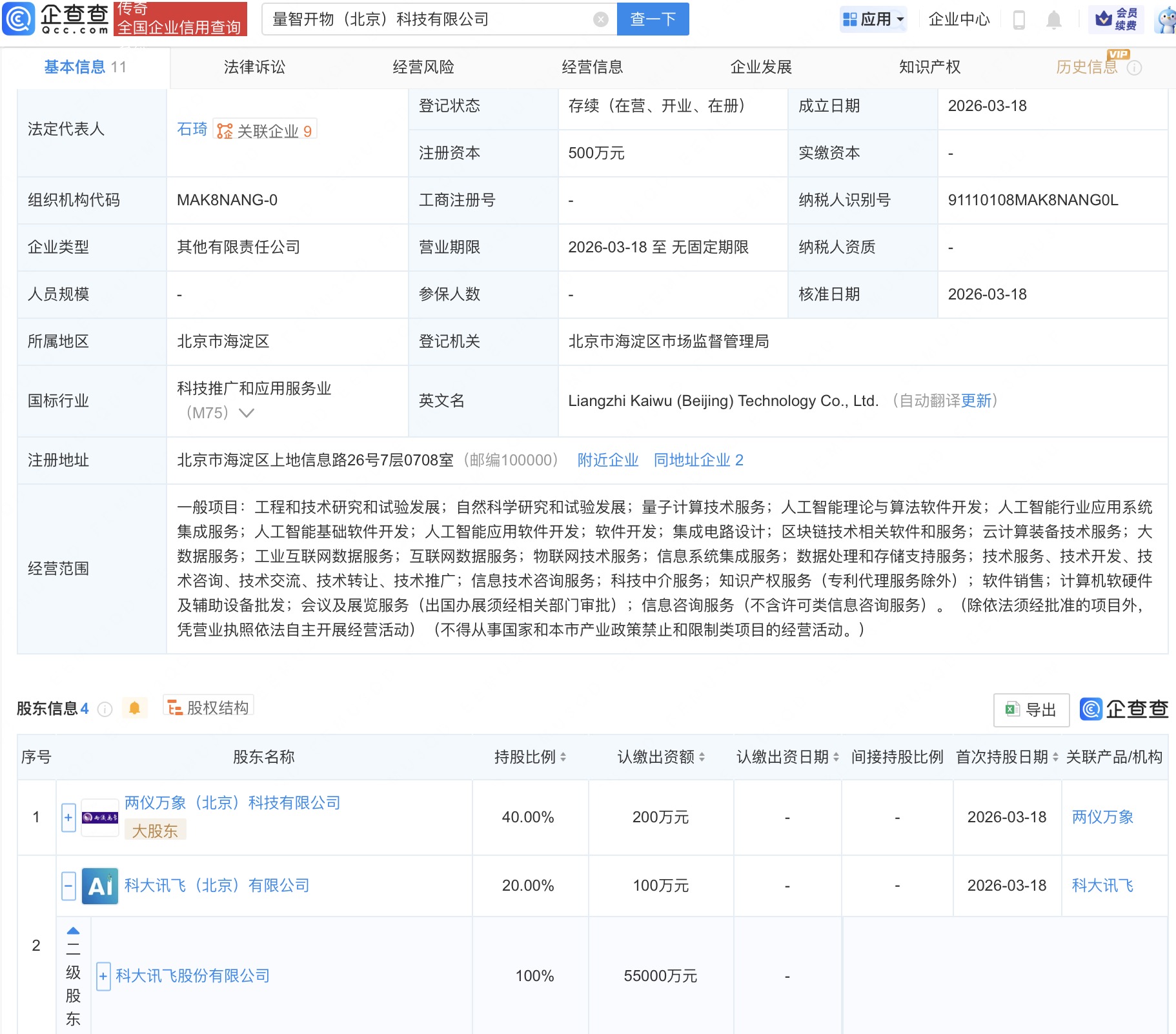The height and width of the screenshot is (1034, 1176).
Task: Click the 科大讯飞 AI logo thumbnail
Action: click(99, 886)
